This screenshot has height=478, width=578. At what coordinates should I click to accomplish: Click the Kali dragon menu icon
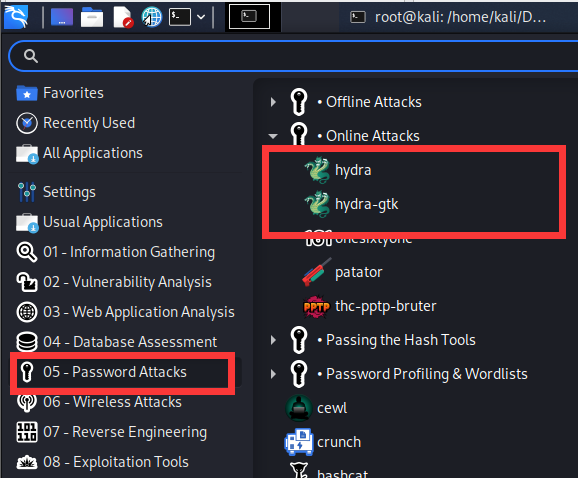[x=15, y=17]
